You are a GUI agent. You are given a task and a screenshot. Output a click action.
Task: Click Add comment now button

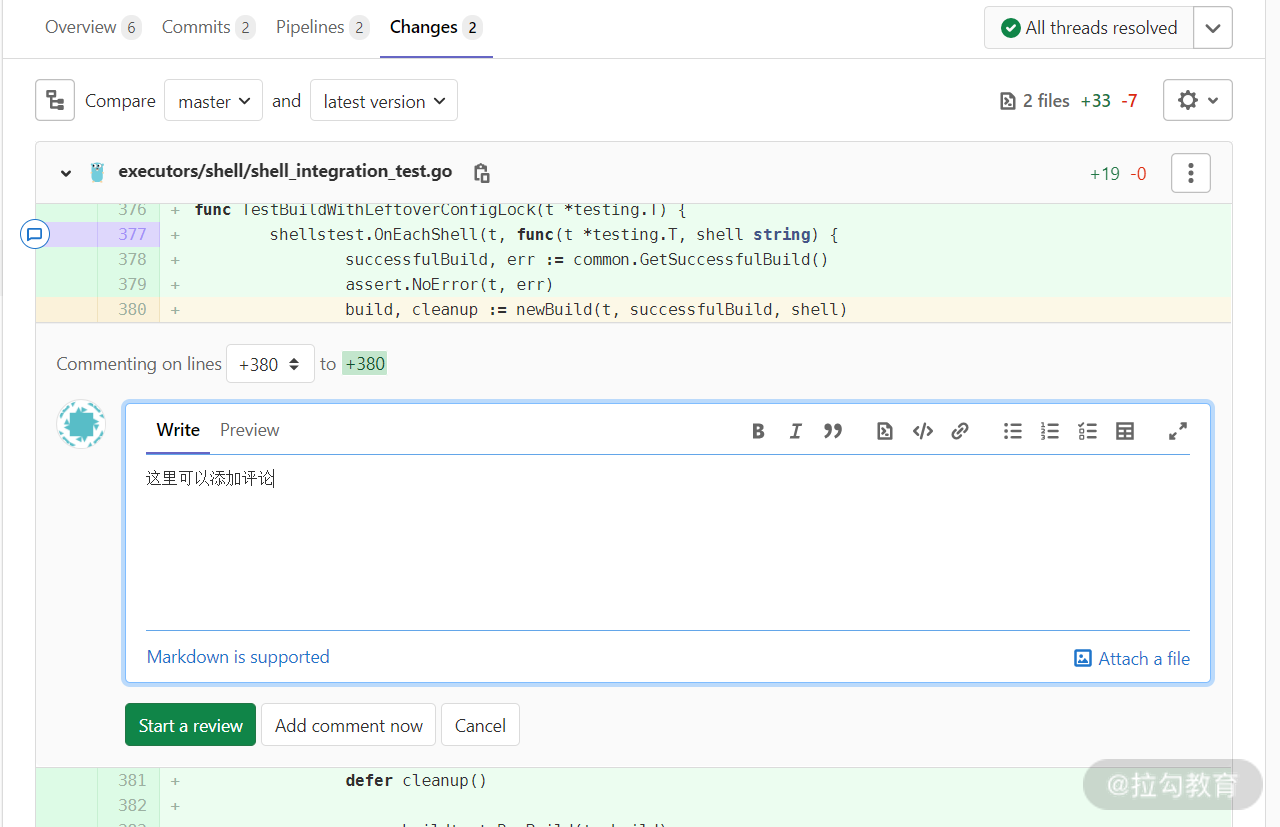click(349, 725)
